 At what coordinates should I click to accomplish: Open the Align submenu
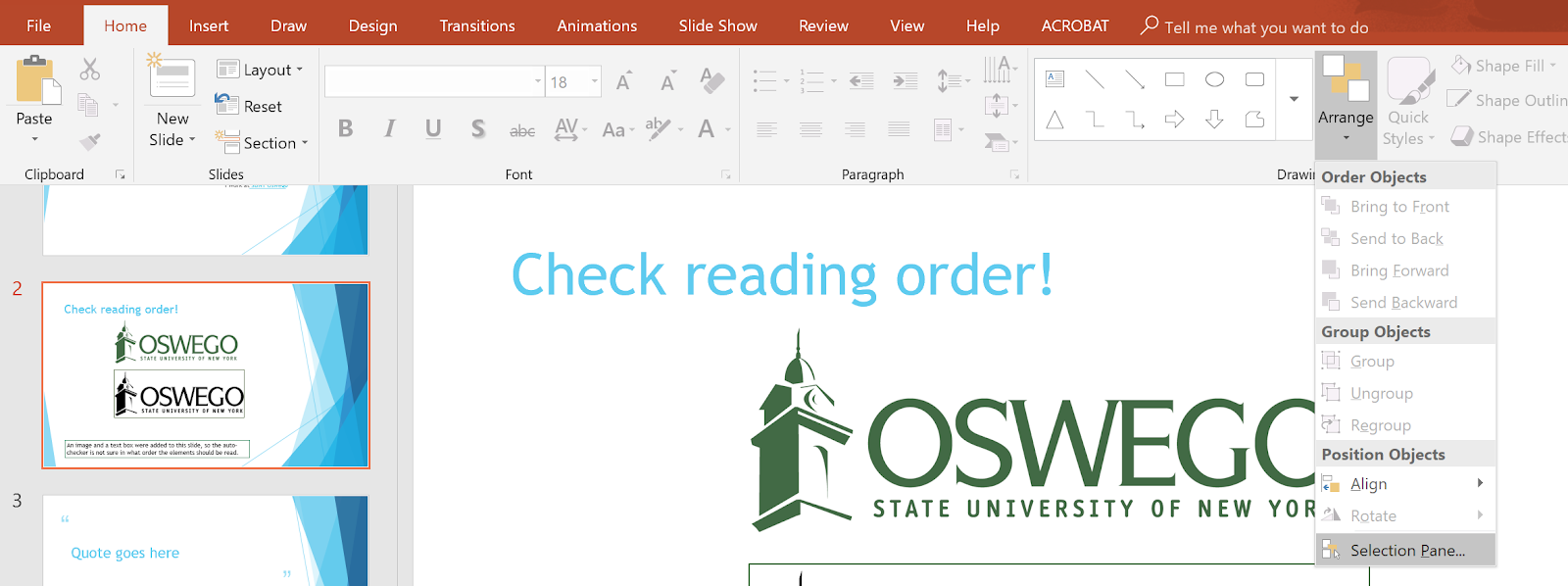click(x=1405, y=483)
